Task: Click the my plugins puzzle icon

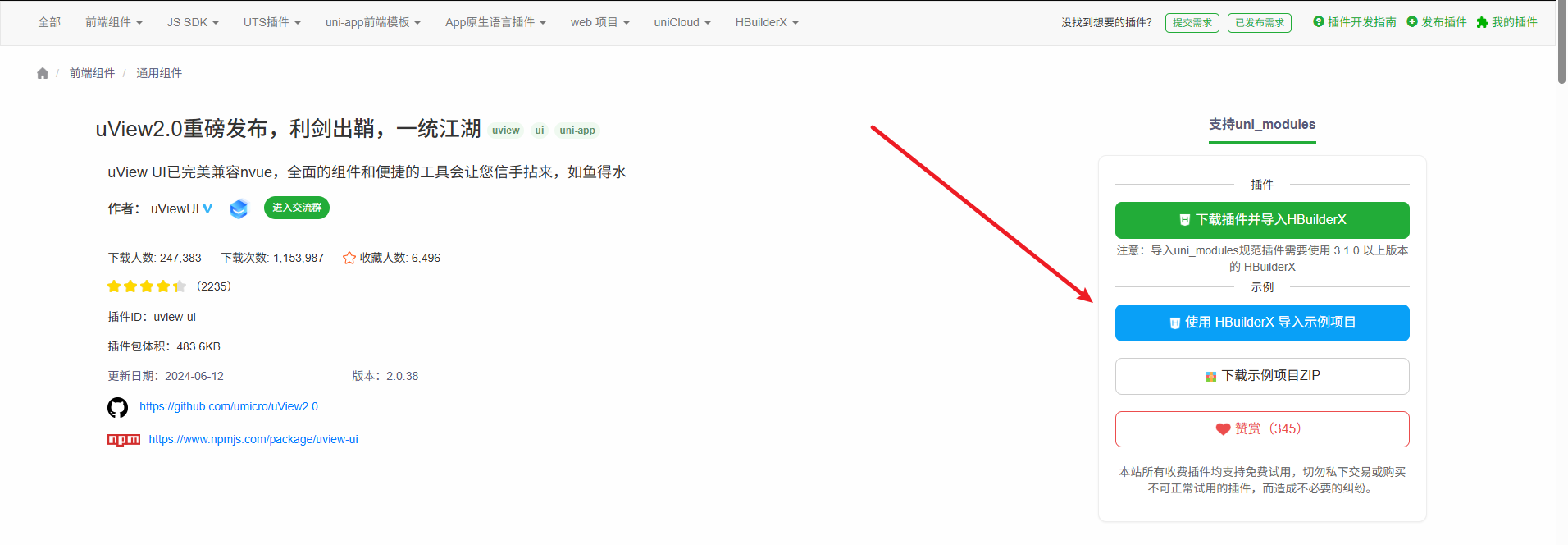Action: click(1482, 22)
